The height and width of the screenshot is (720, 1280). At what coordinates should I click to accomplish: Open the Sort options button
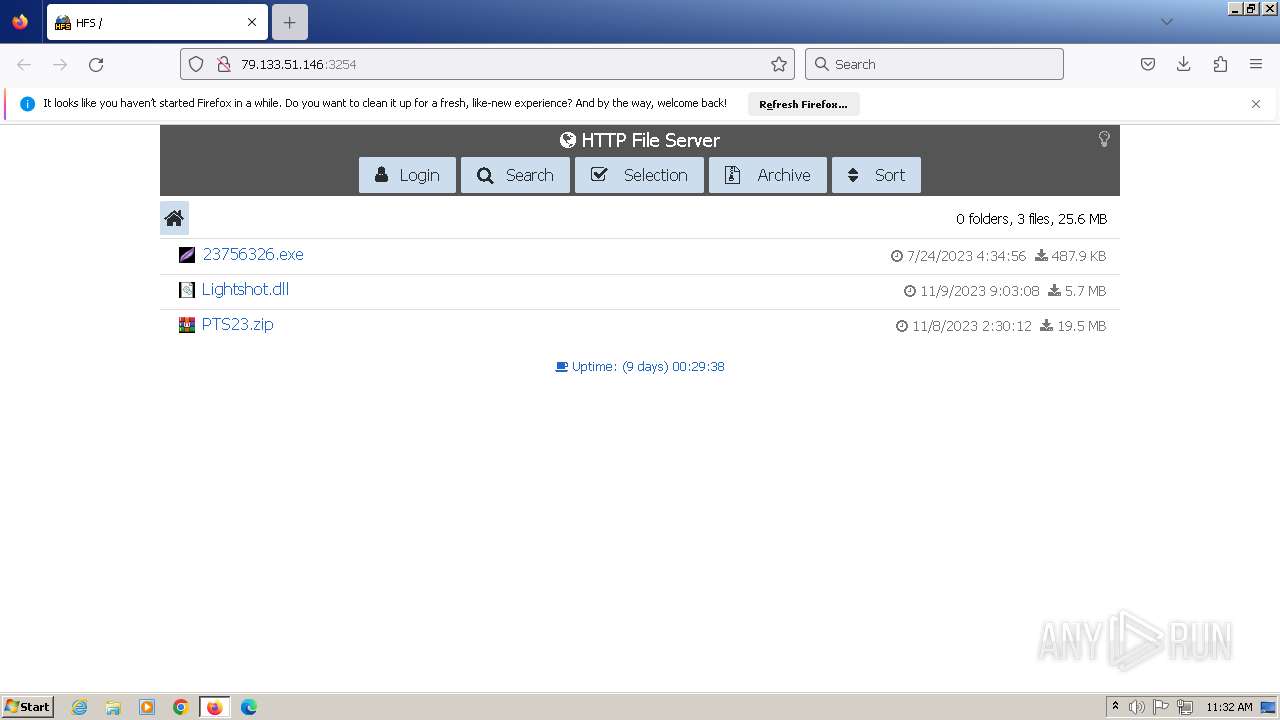coord(876,175)
